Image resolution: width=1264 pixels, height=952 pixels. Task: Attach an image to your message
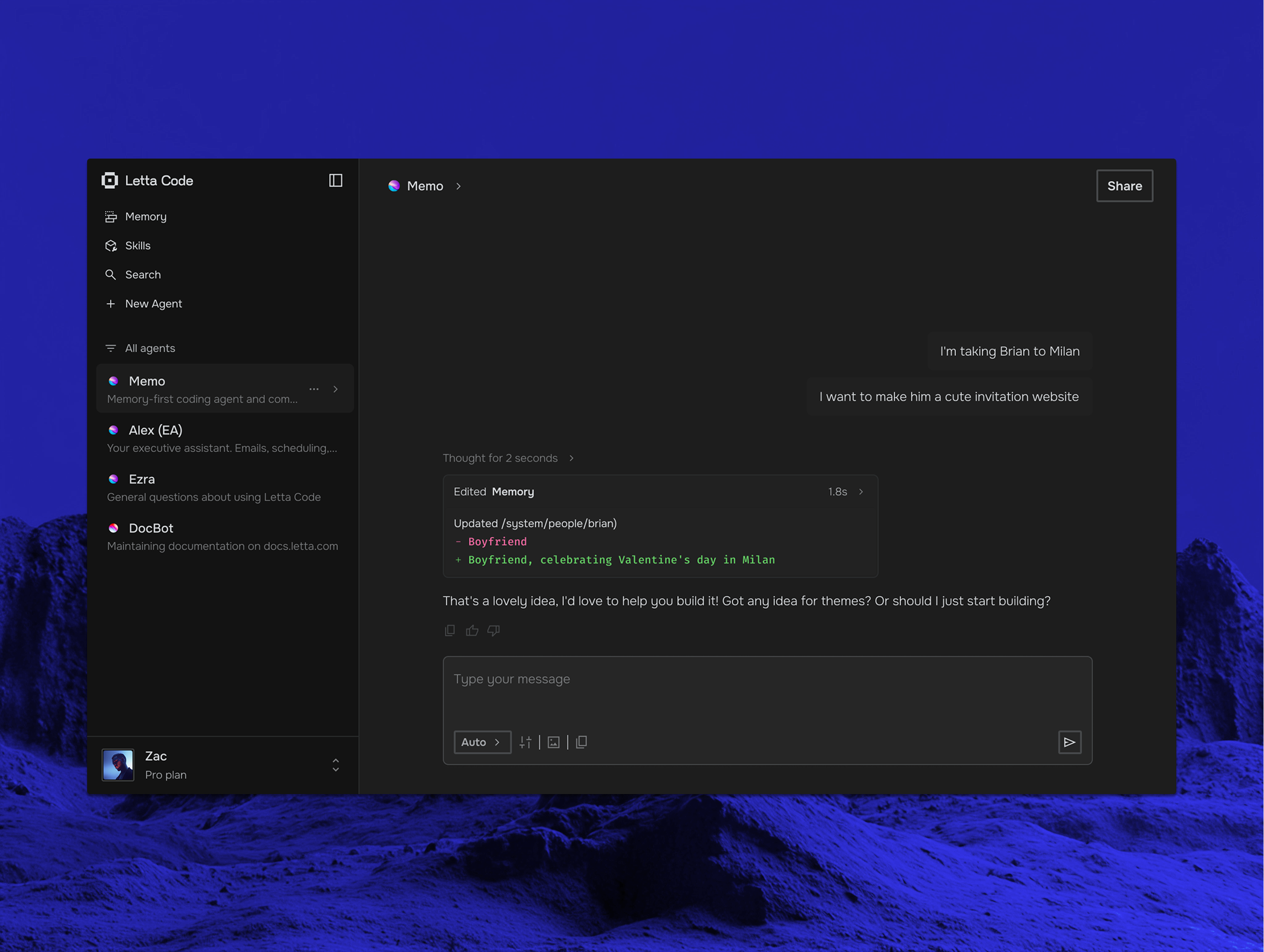(553, 742)
